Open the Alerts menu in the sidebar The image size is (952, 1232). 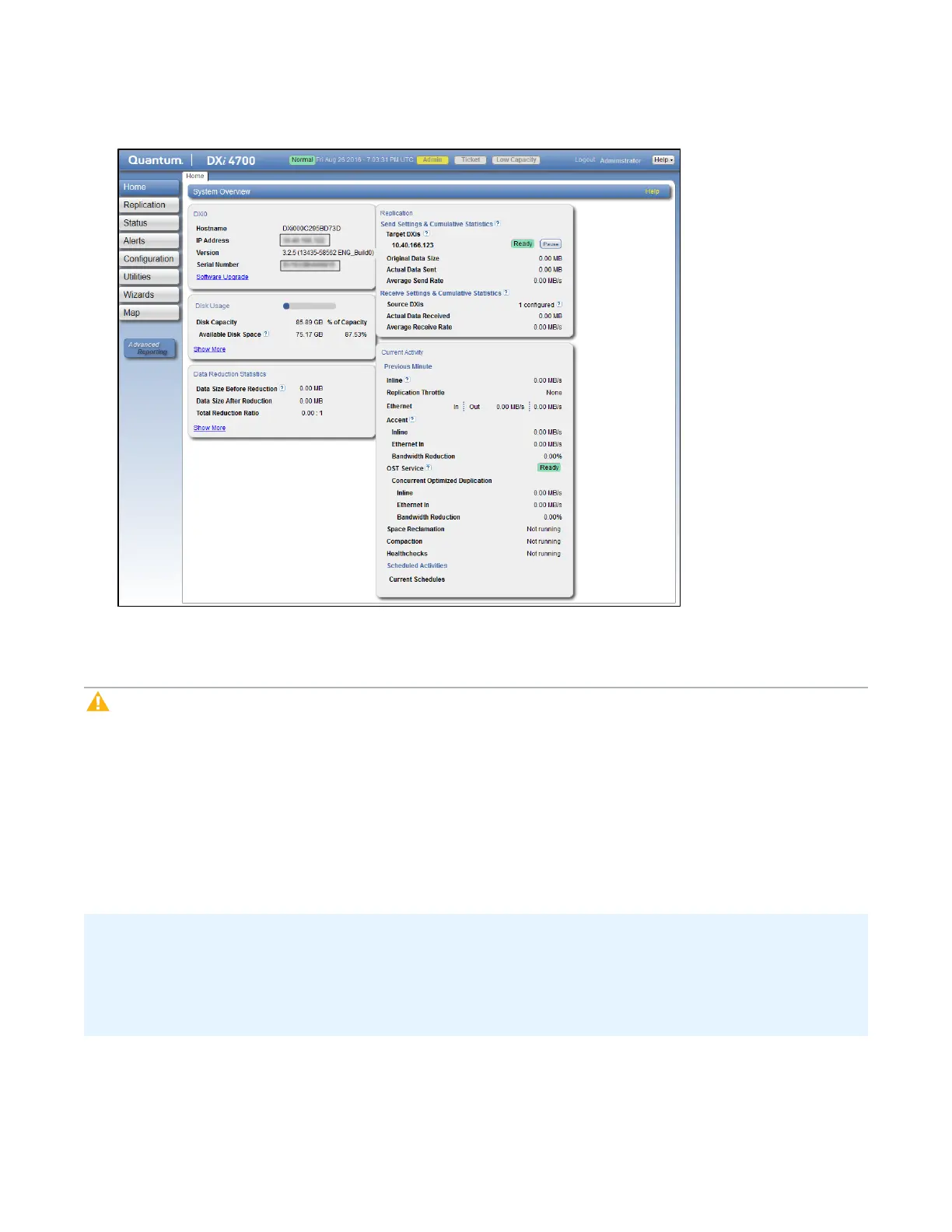[x=149, y=241]
